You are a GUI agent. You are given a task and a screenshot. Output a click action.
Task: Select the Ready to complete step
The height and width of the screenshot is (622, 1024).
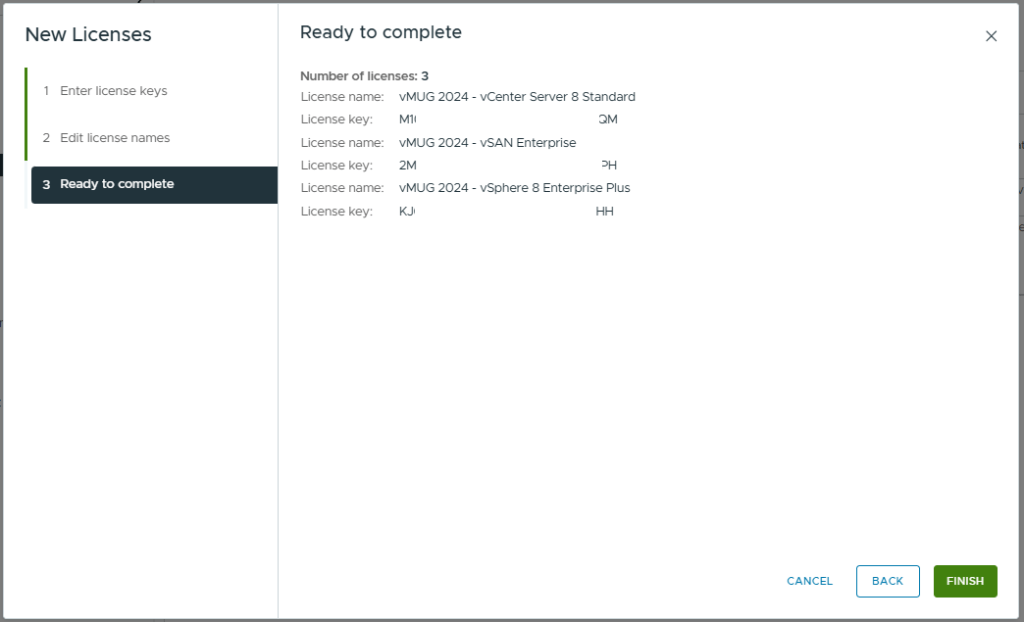click(116, 184)
